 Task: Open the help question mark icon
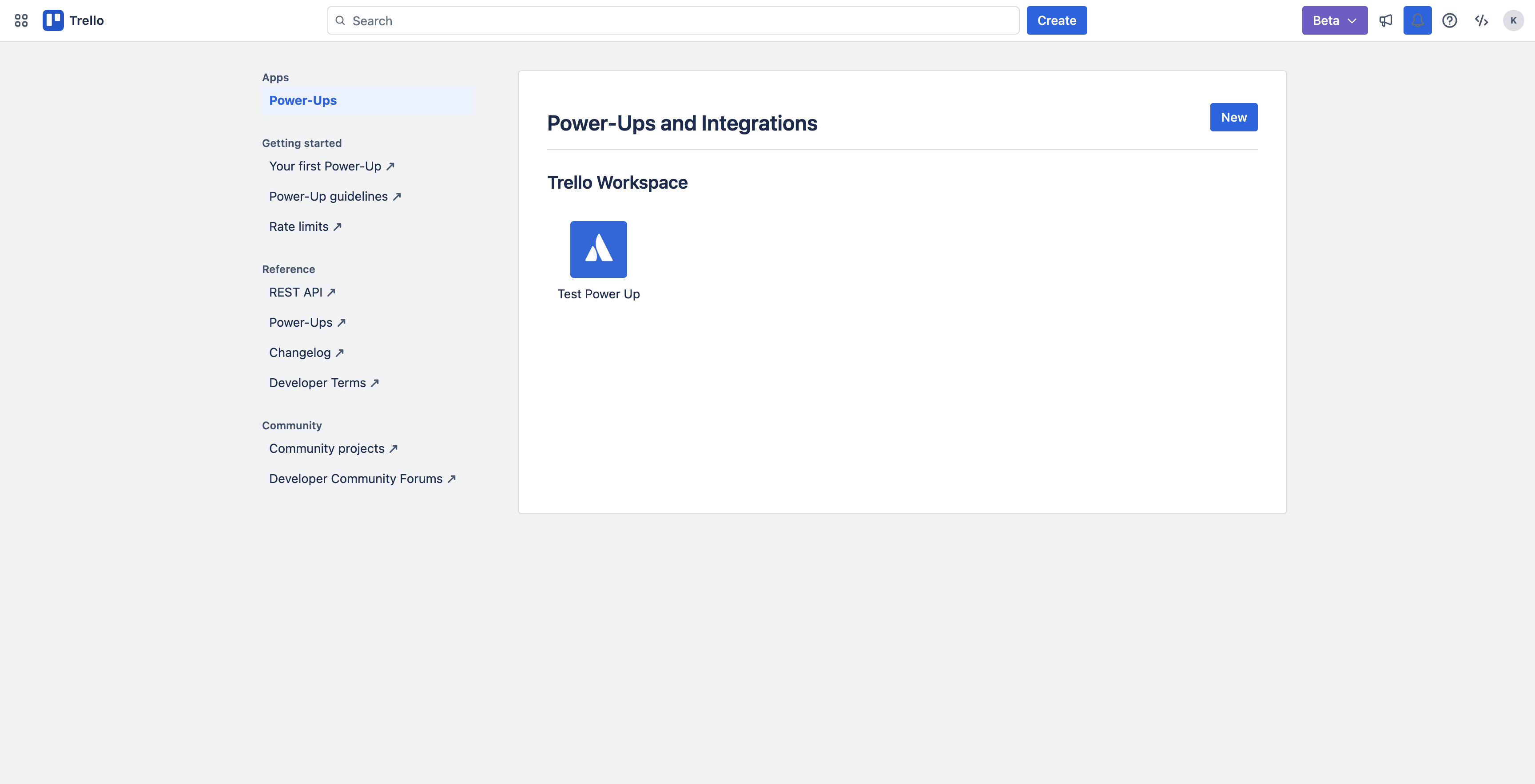coord(1449,20)
